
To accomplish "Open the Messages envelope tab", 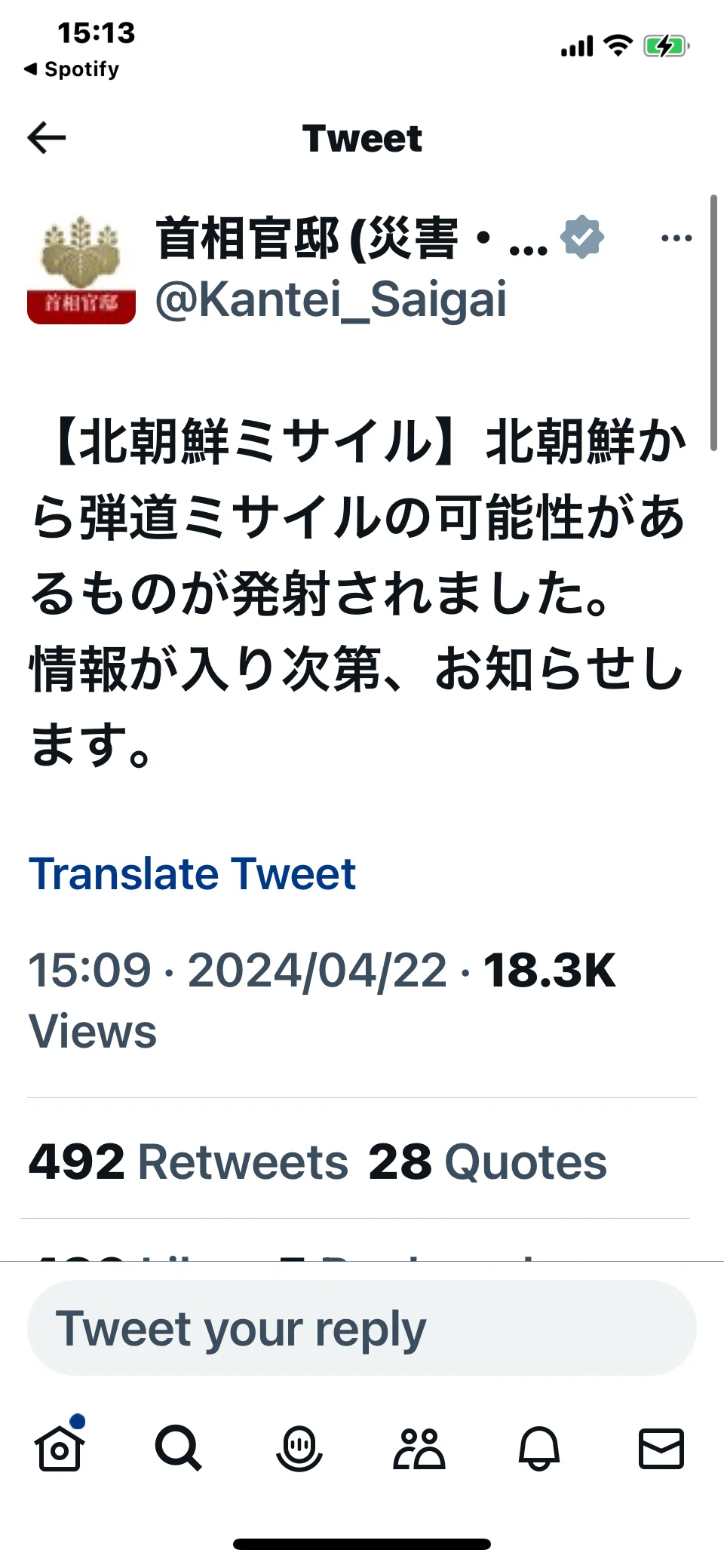I will click(x=661, y=1448).
